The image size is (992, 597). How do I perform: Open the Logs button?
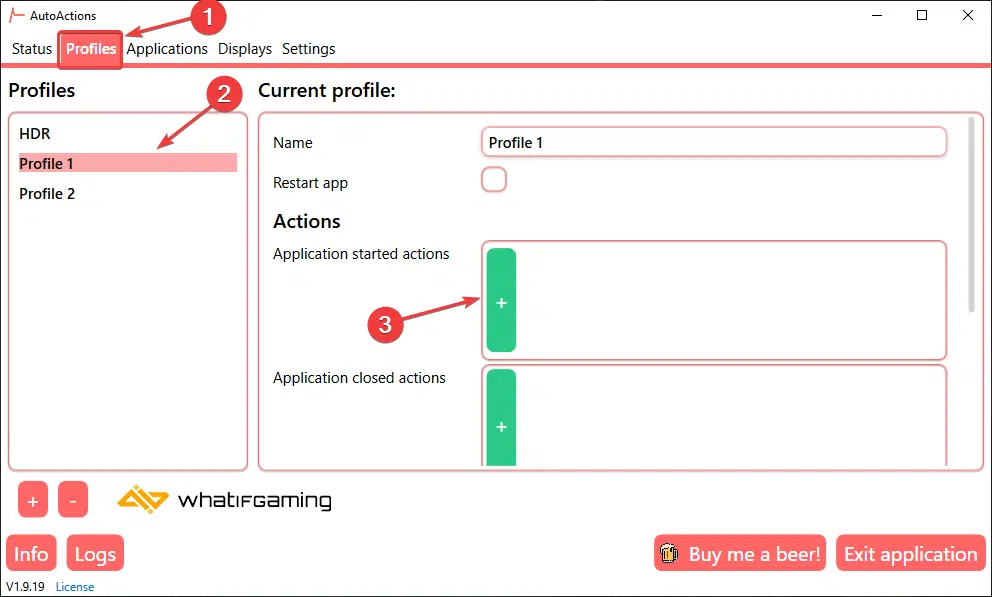click(x=96, y=554)
